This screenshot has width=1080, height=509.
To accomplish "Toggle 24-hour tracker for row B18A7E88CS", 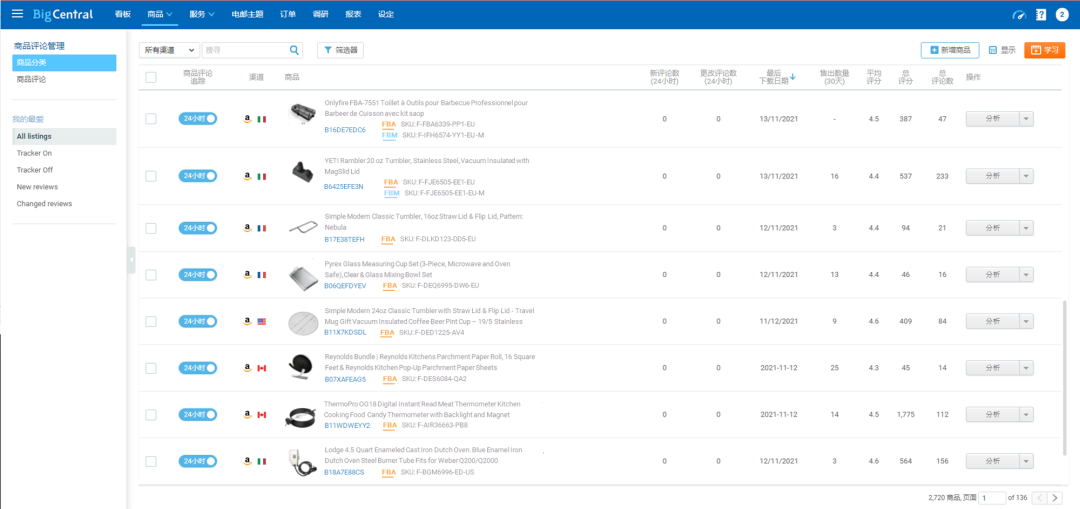I will pos(198,461).
